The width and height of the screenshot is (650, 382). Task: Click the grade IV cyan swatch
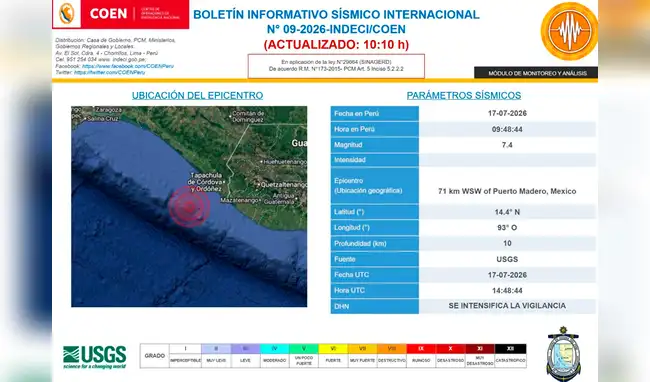click(274, 349)
